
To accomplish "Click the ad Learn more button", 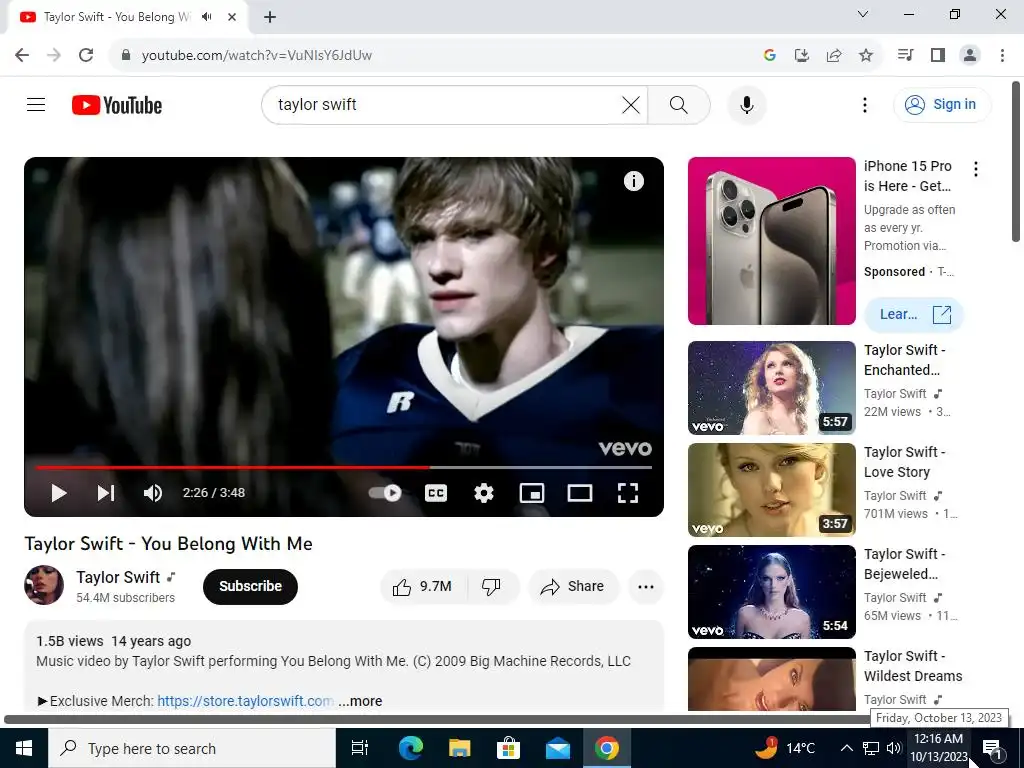I will 914,315.
